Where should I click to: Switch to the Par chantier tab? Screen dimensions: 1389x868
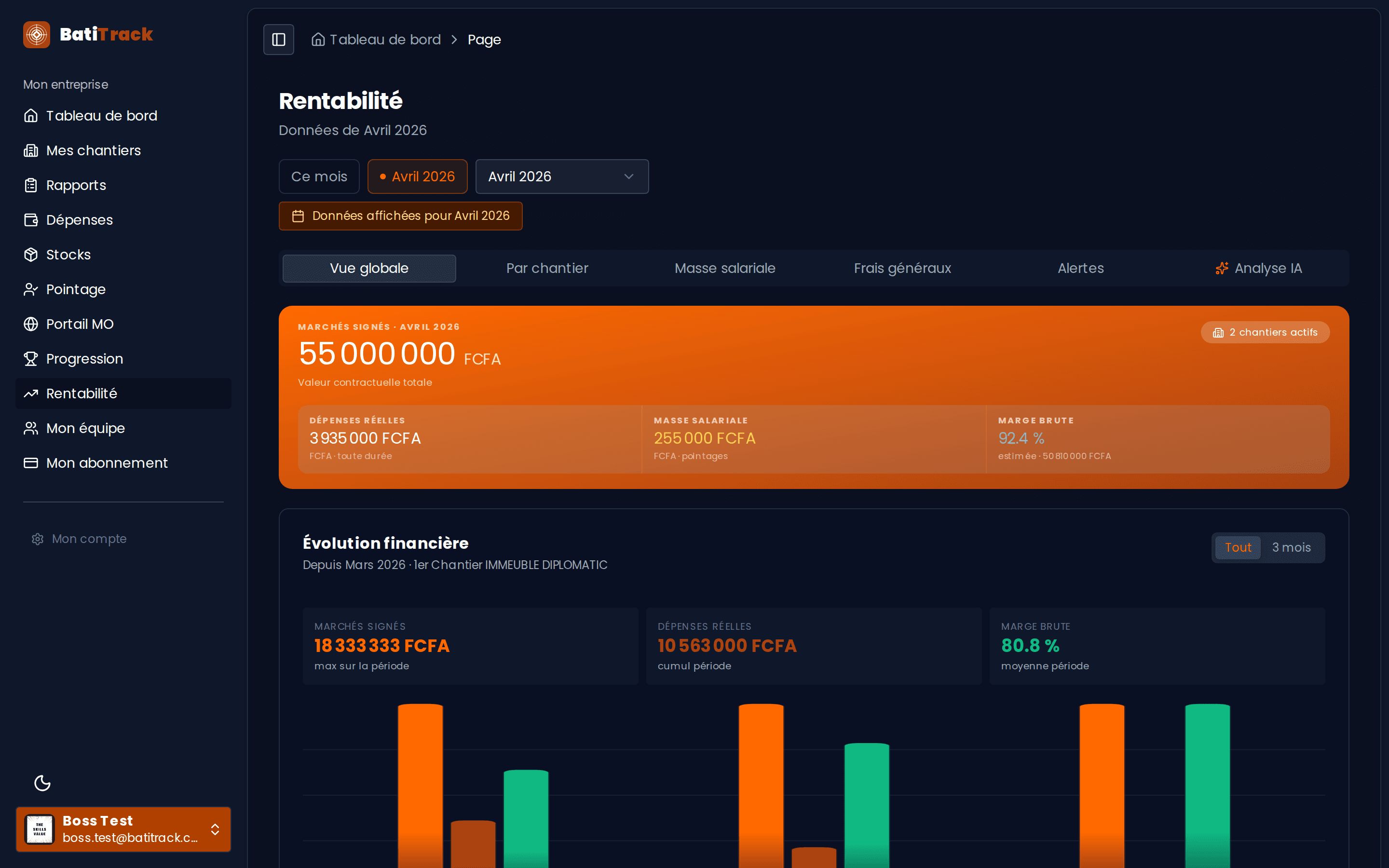pos(547,269)
